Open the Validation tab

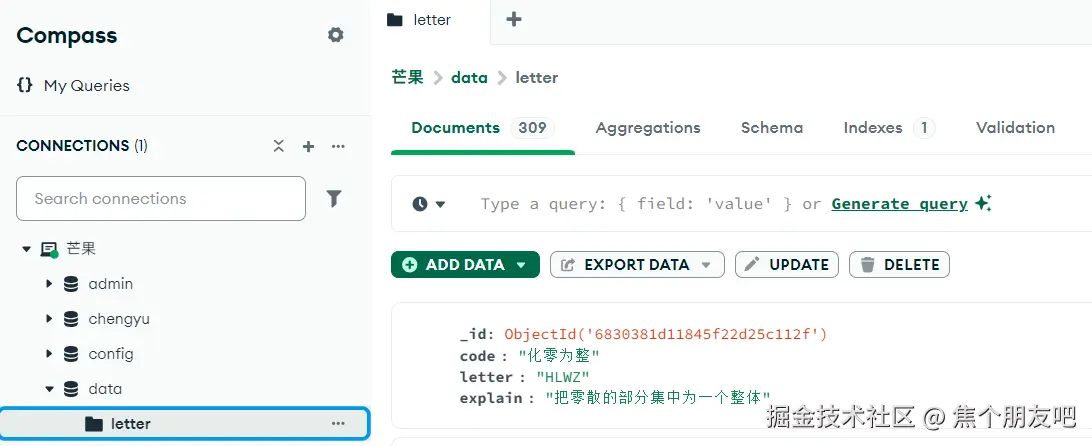(1015, 128)
